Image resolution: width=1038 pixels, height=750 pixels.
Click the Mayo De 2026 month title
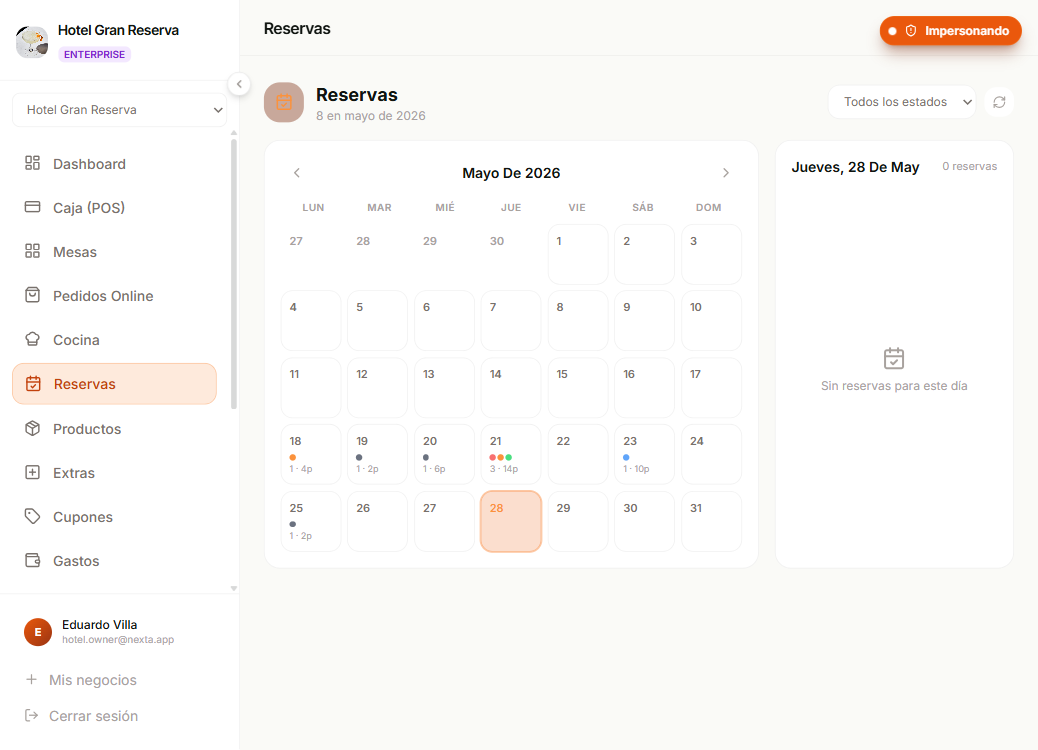coord(511,173)
